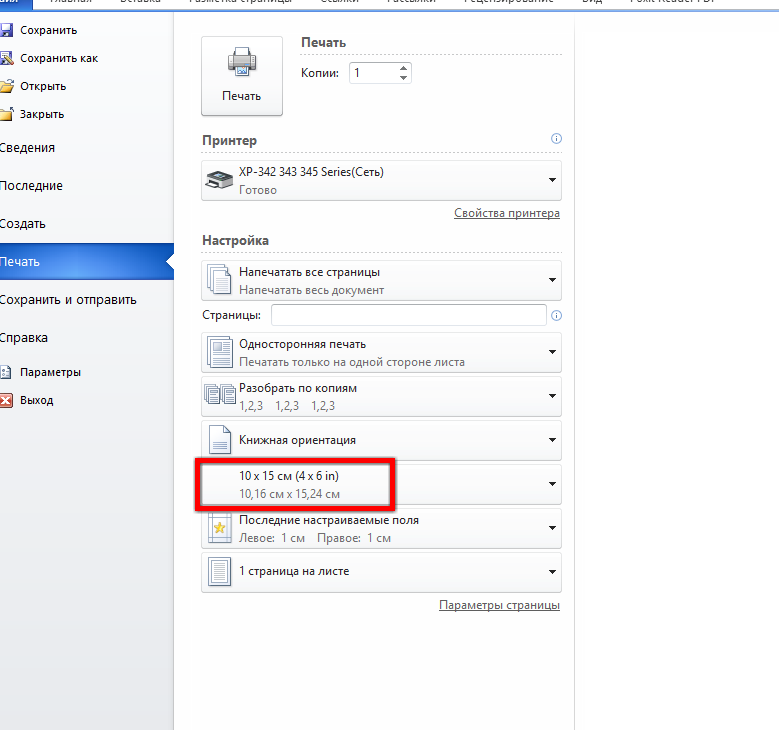This screenshot has height=730, width=779.
Task: Click the Страницы: label text
Action: point(232,315)
